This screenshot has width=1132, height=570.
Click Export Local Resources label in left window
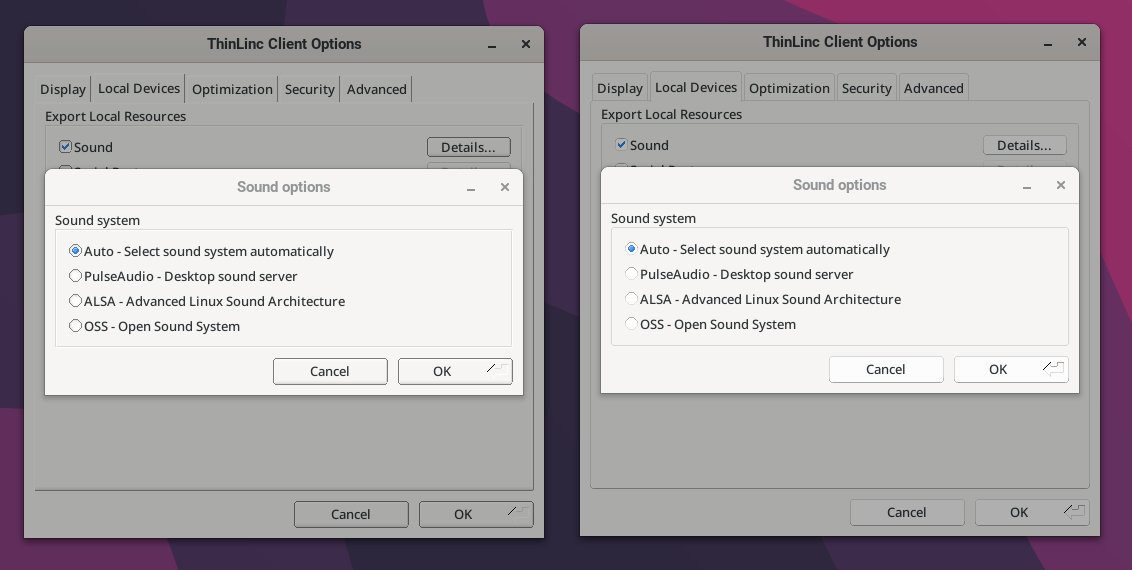pos(116,116)
